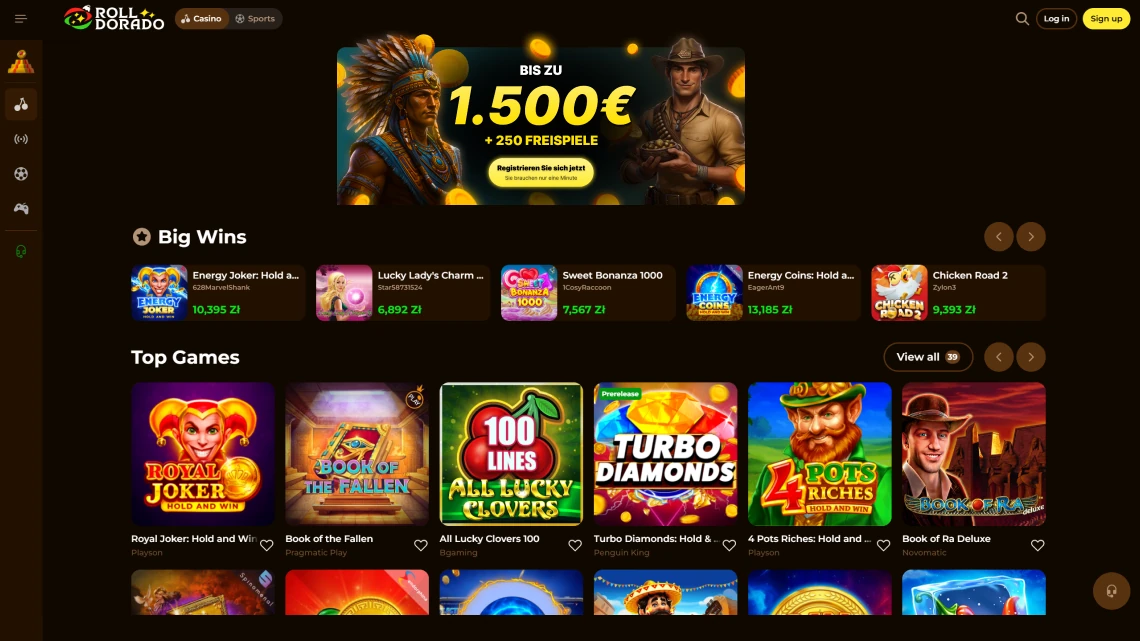Add Book of Ra Deluxe to favorites

[x=1037, y=545]
